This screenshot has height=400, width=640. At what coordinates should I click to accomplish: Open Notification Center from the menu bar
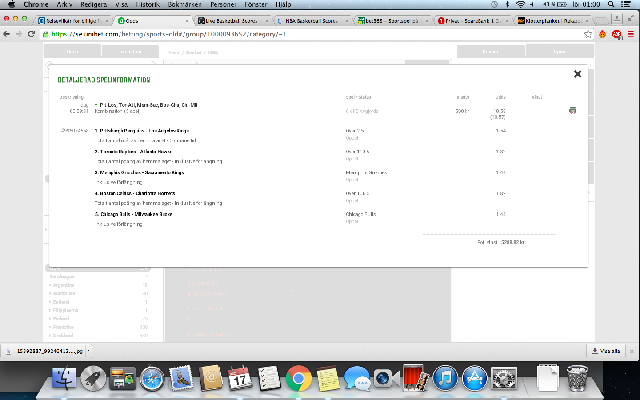click(626, 4)
